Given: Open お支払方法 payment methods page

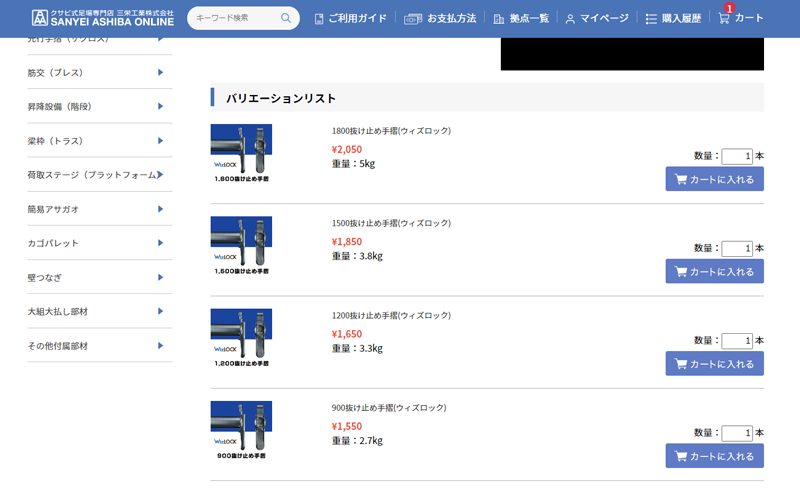Looking at the screenshot, I should tap(440, 18).
